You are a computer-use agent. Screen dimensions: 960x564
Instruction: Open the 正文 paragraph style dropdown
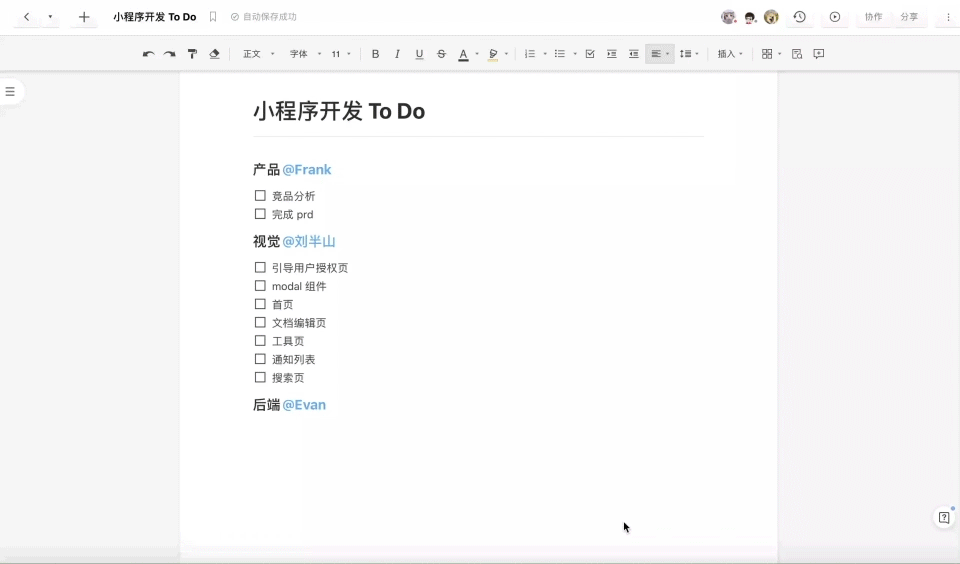[x=258, y=54]
